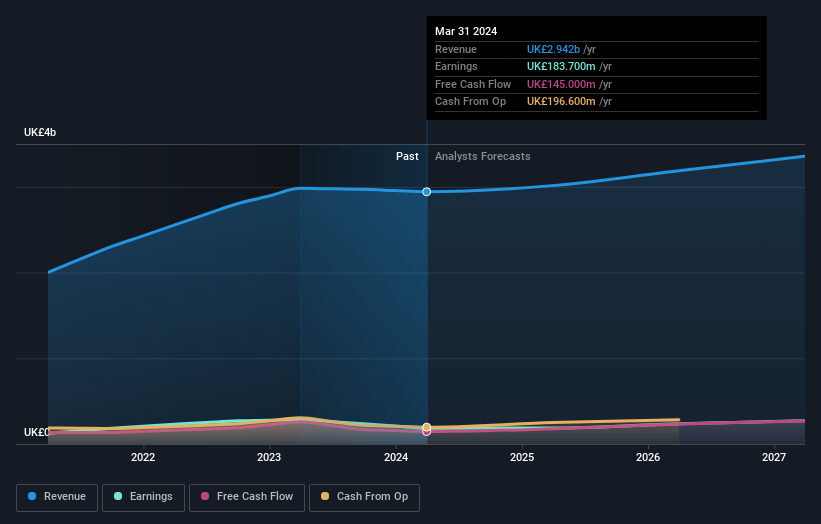Click the UK£183.700m earnings value

click(x=561, y=66)
